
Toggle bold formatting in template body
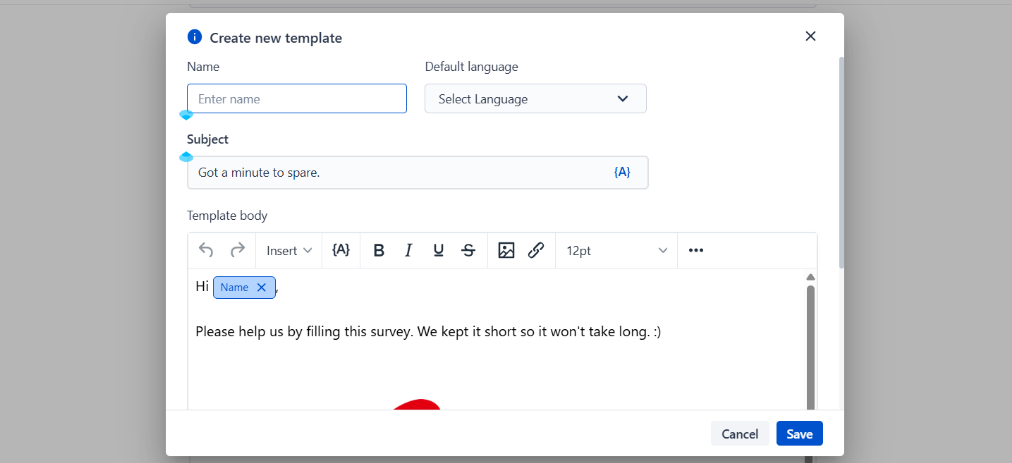coord(379,251)
